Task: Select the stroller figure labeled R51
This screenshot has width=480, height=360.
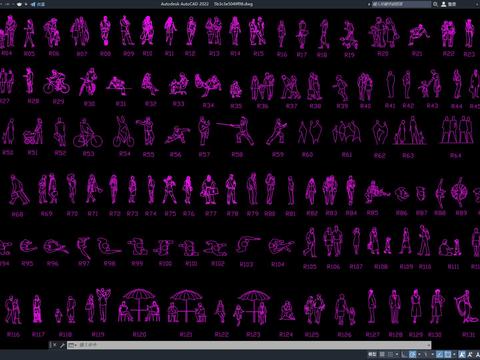Action: tap(33, 132)
